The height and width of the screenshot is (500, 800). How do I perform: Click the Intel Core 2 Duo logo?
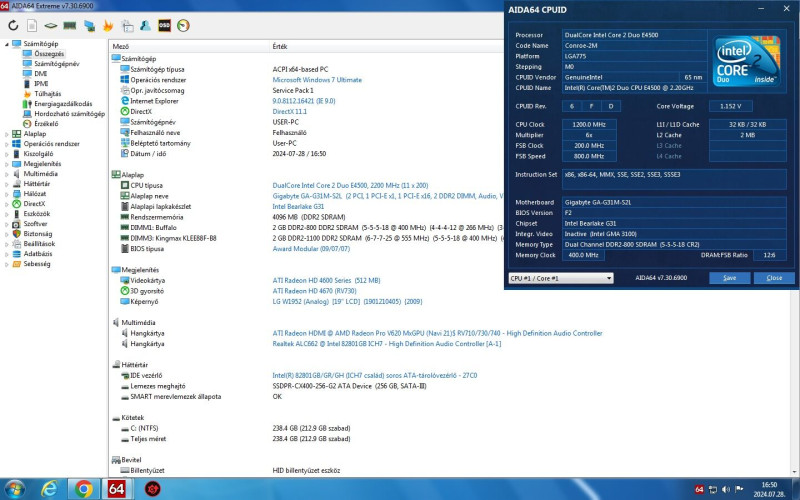click(746, 61)
